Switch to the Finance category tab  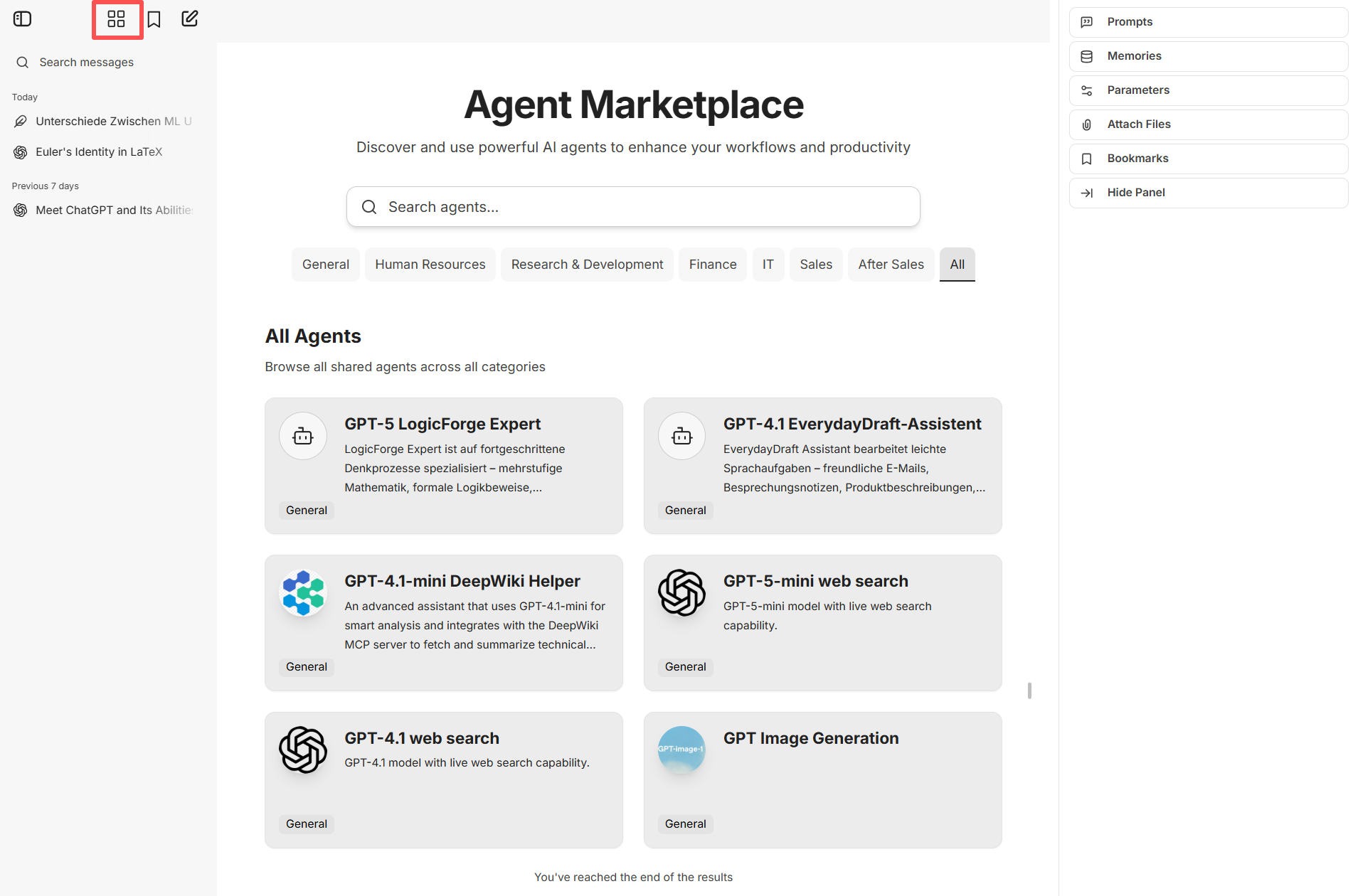point(712,265)
